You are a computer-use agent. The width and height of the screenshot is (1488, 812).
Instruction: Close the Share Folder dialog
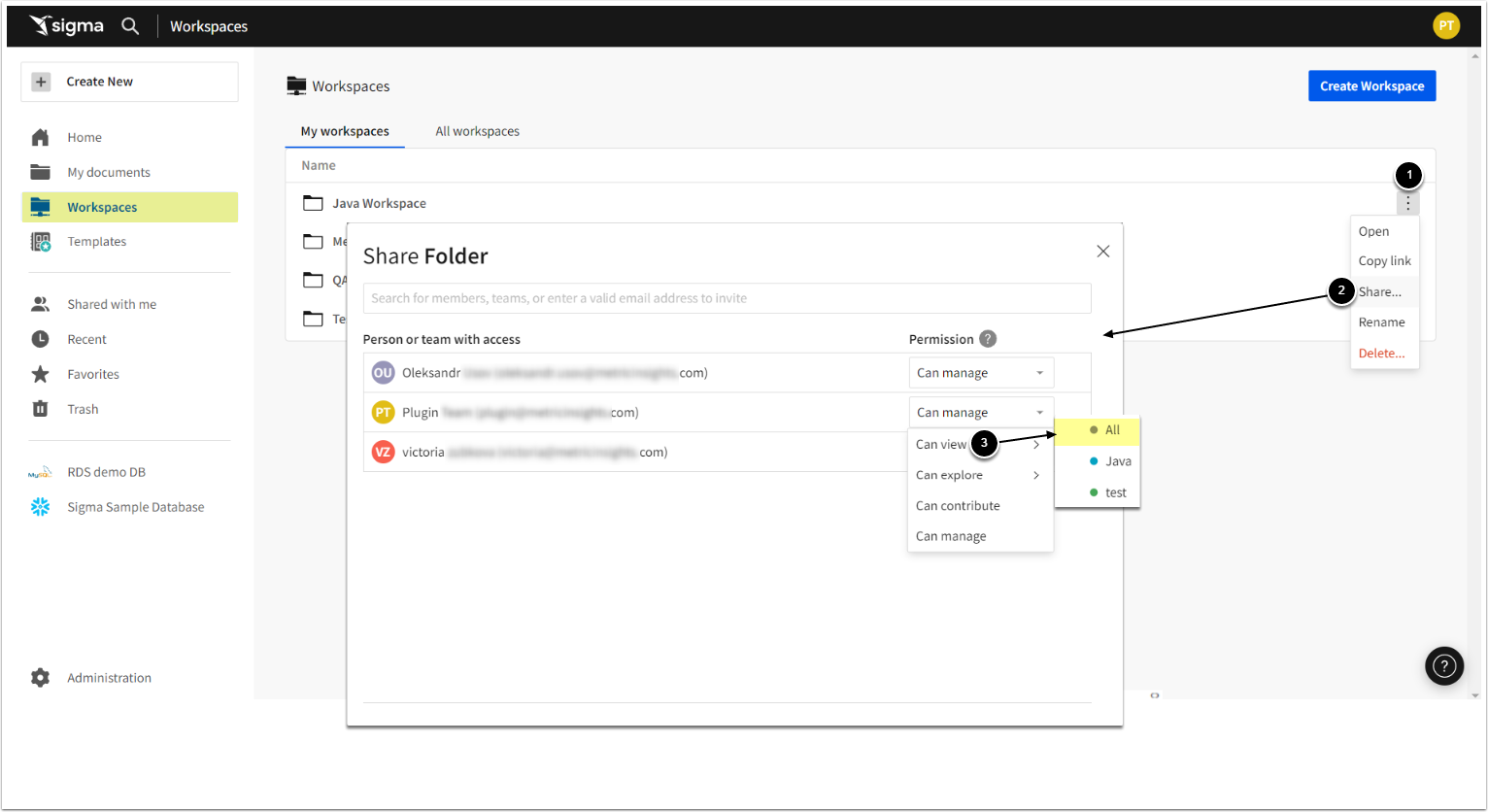coord(1103,252)
